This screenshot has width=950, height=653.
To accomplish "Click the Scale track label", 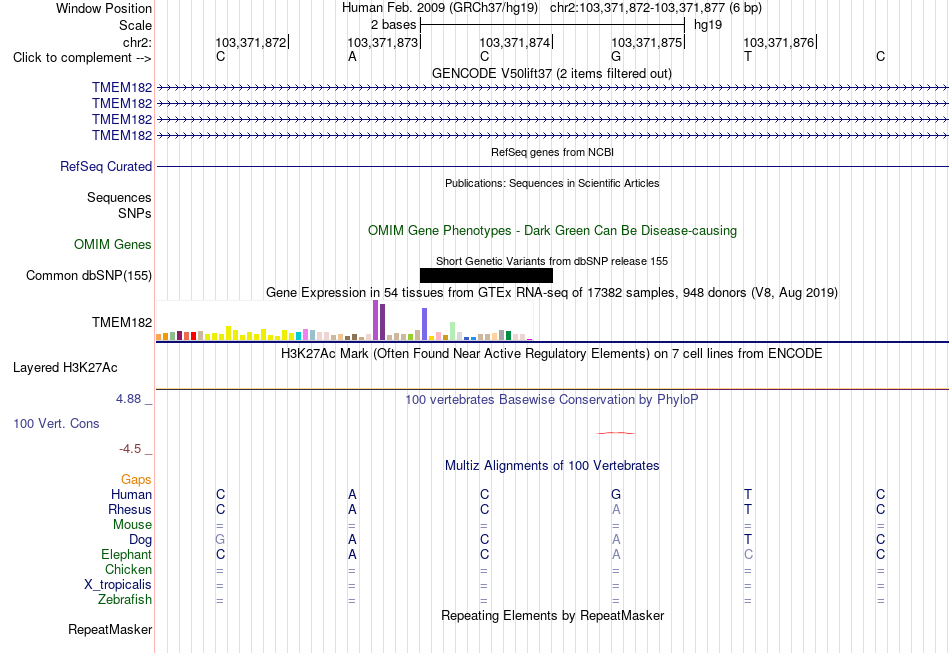I will click(x=135, y=25).
